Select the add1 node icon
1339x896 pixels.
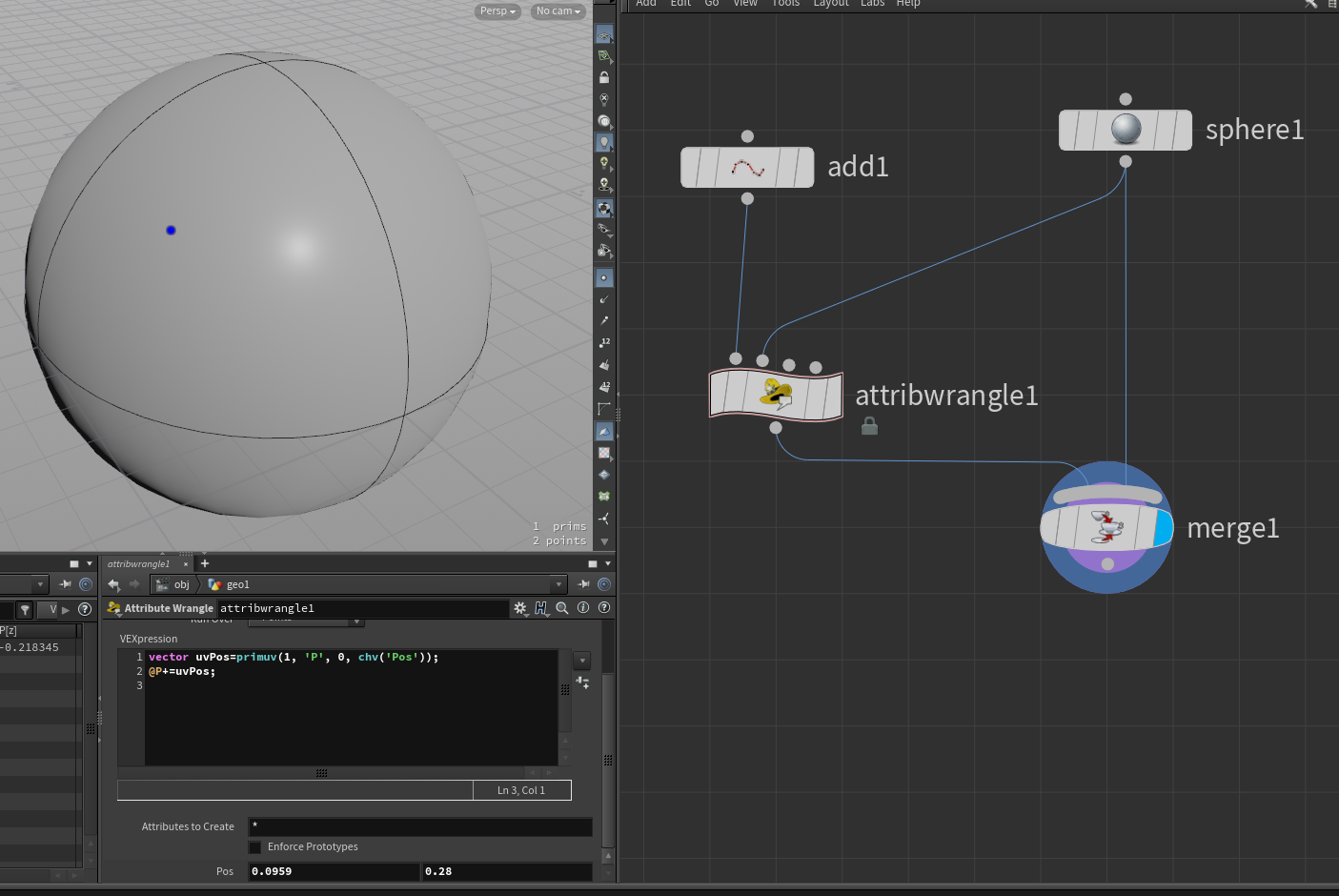pyautogui.click(x=747, y=168)
